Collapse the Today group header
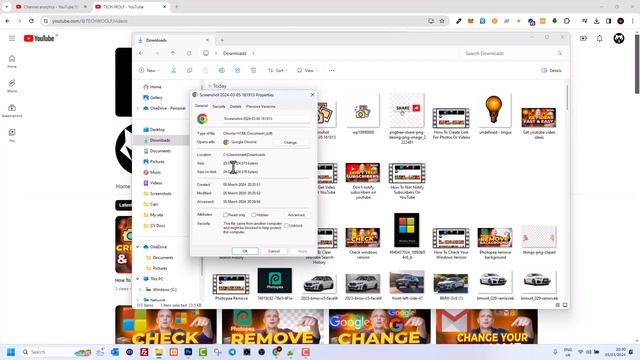640x360 pixels. pos(210,86)
